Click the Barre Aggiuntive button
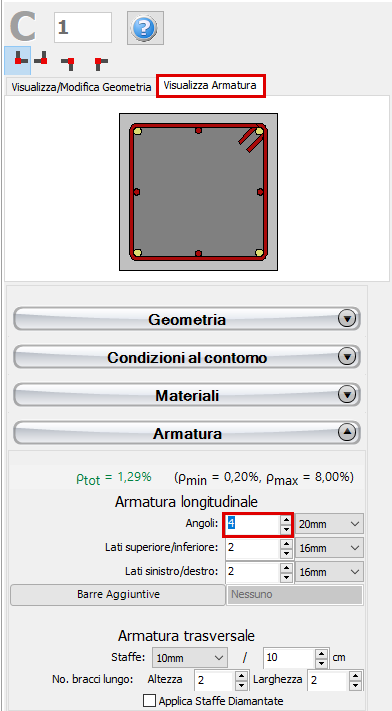 (118, 594)
